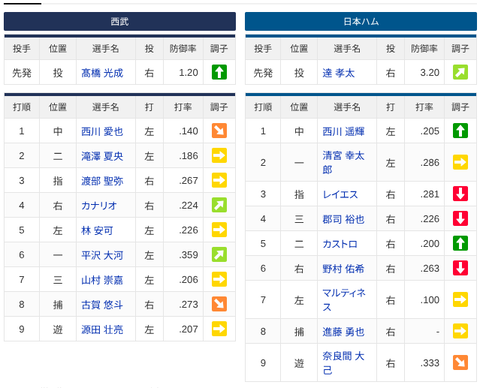Click the green up-arrow for カストロ
Screen dimensions: 480x388
pyautogui.click(x=460, y=243)
